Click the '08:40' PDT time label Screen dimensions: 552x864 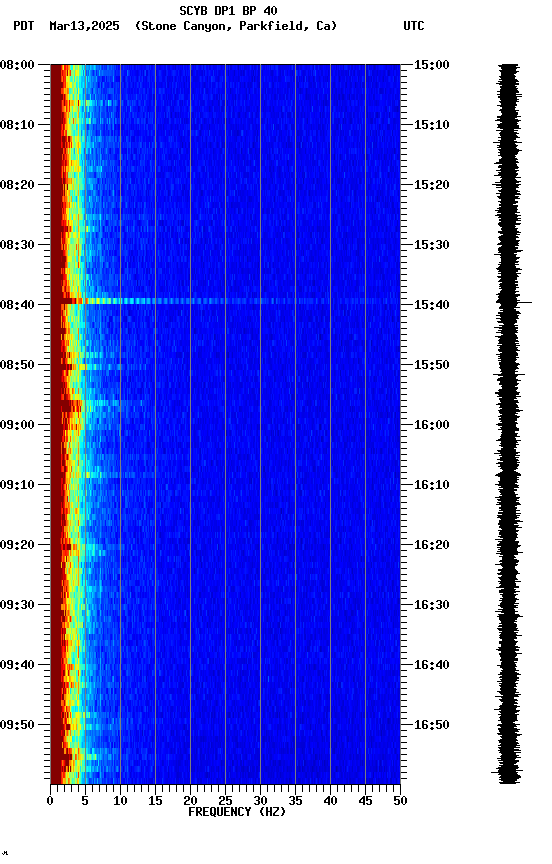pyautogui.click(x=17, y=305)
